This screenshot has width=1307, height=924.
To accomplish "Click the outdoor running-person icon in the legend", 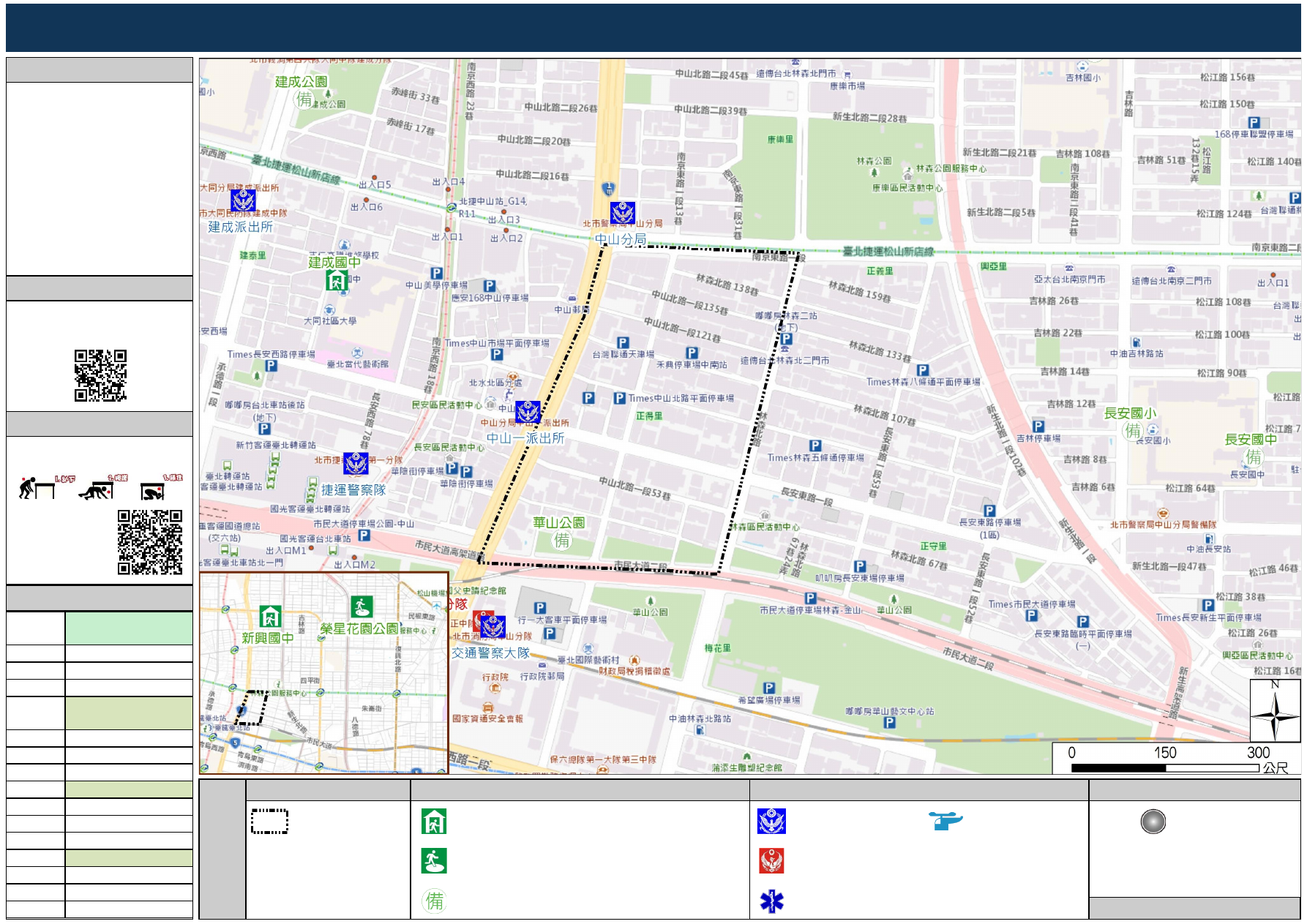I will [x=434, y=861].
